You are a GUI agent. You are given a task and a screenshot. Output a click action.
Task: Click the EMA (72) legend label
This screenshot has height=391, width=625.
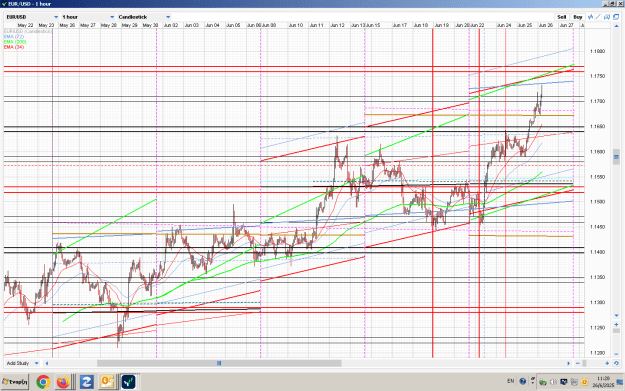(14, 36)
